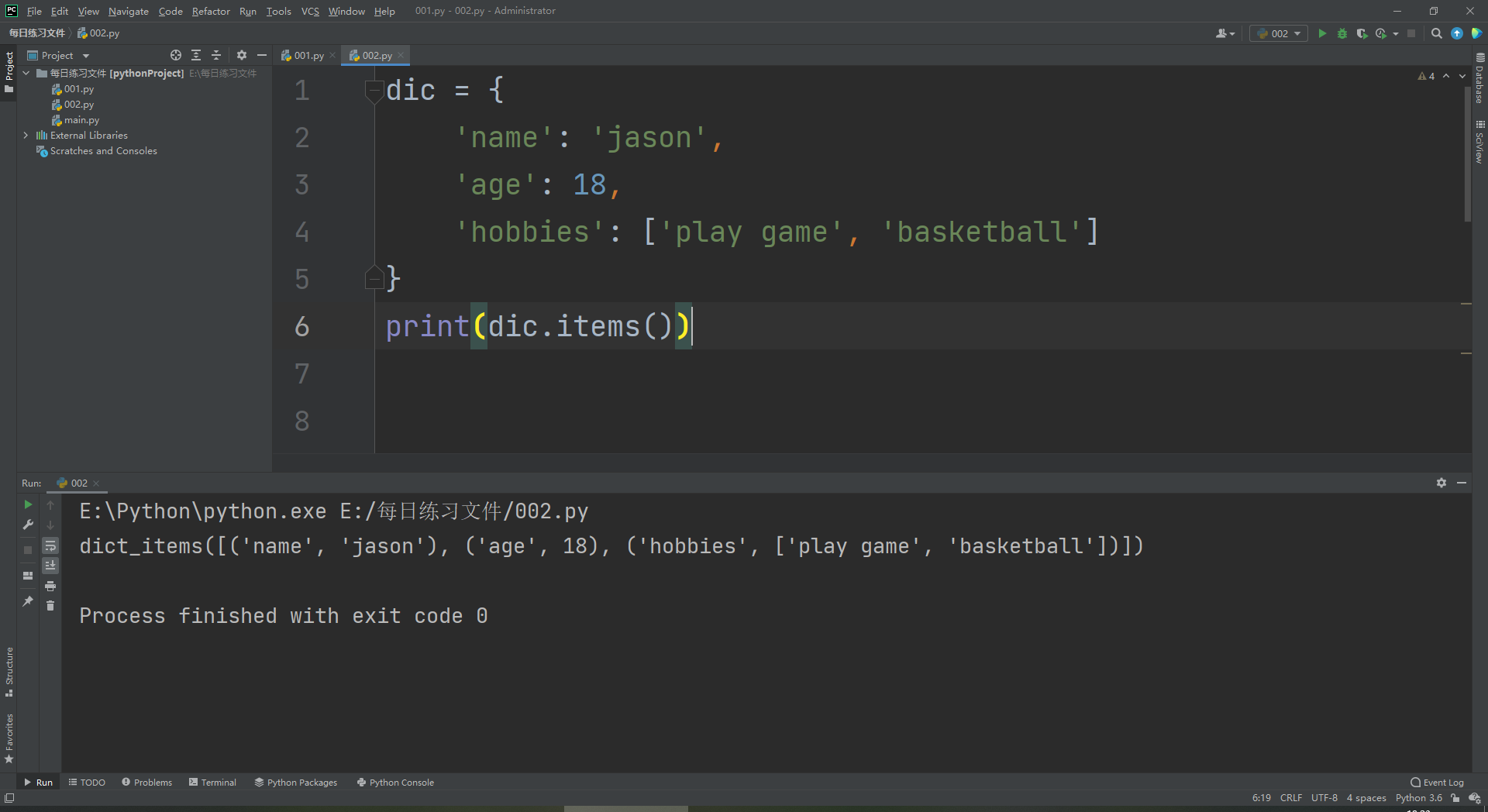The height and width of the screenshot is (812, 1488).
Task: Open the File menu
Action: tap(34, 11)
